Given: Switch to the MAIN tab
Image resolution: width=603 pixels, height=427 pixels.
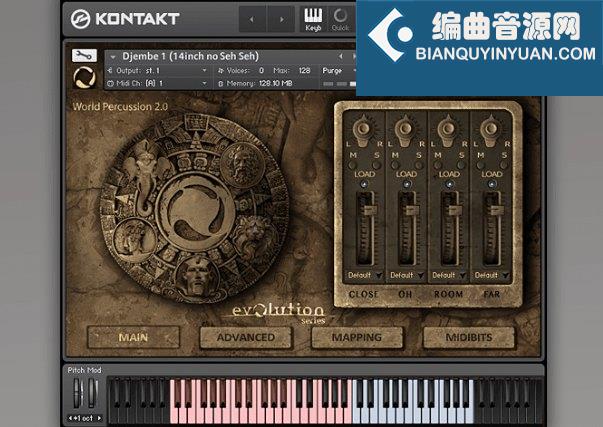Looking at the screenshot, I should click(x=133, y=337).
